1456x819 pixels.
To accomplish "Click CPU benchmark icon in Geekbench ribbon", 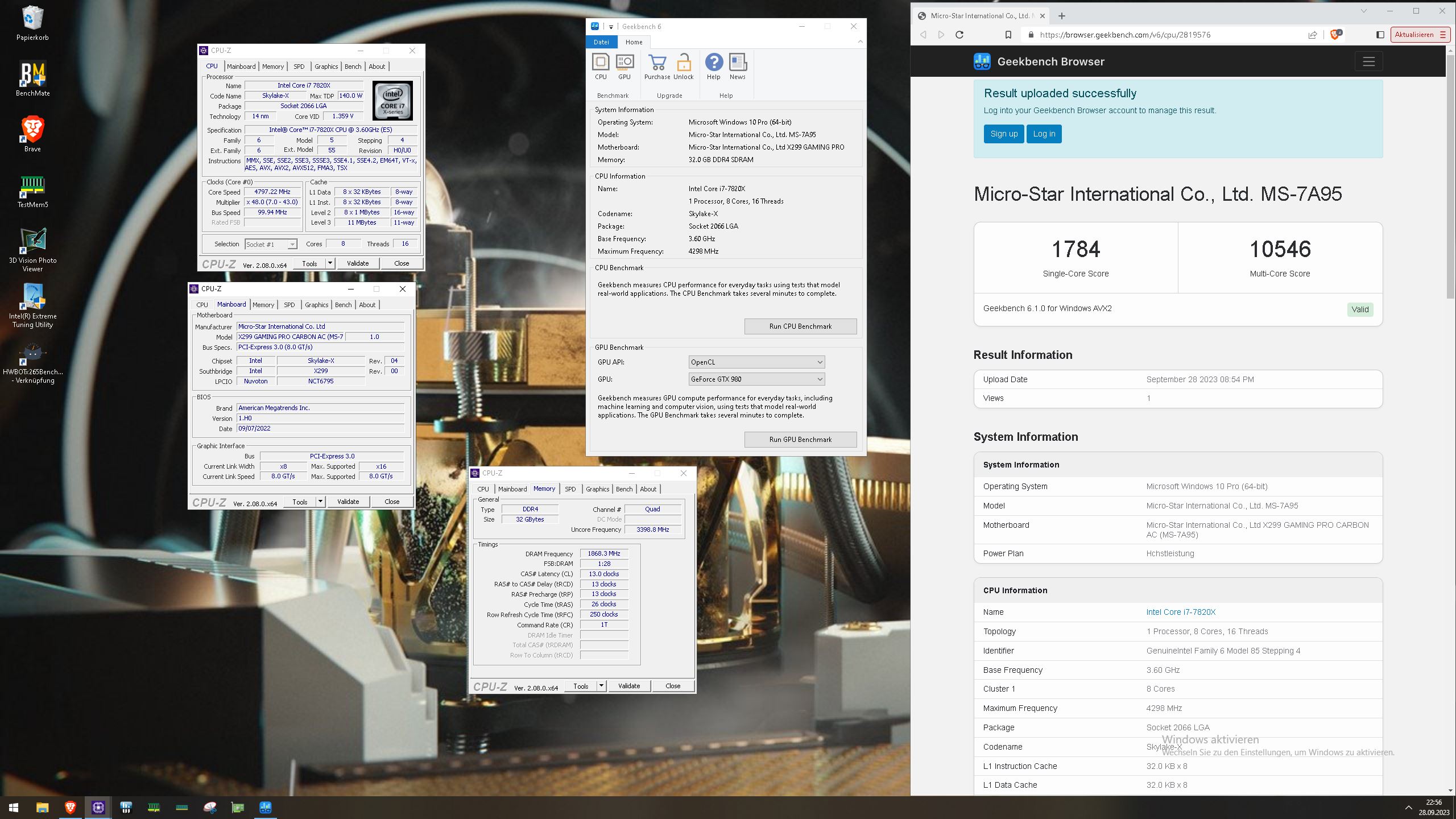I will tap(601, 67).
